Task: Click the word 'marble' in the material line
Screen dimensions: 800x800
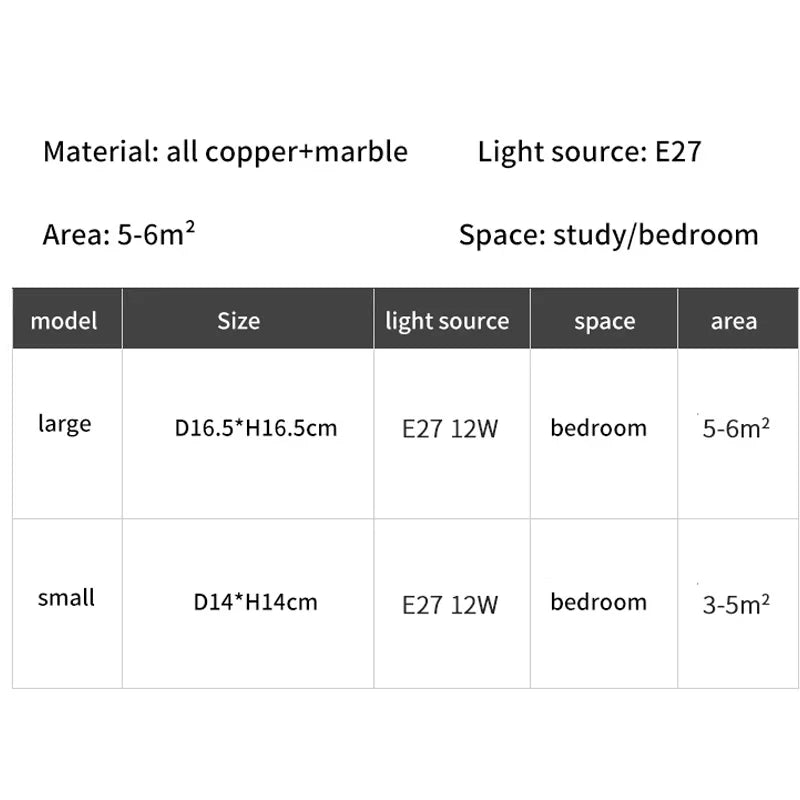Action: [361, 152]
